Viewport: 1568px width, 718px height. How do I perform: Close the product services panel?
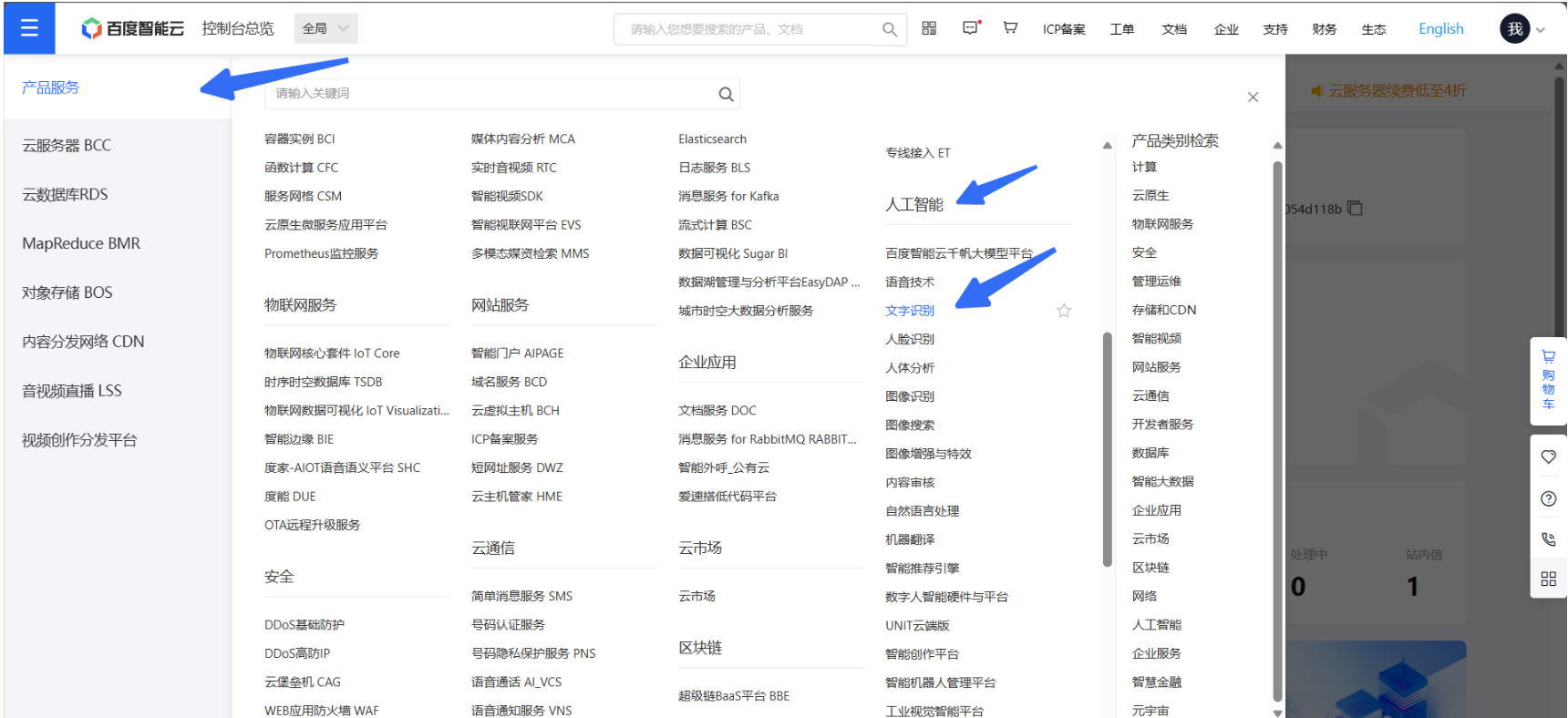tap(1253, 97)
